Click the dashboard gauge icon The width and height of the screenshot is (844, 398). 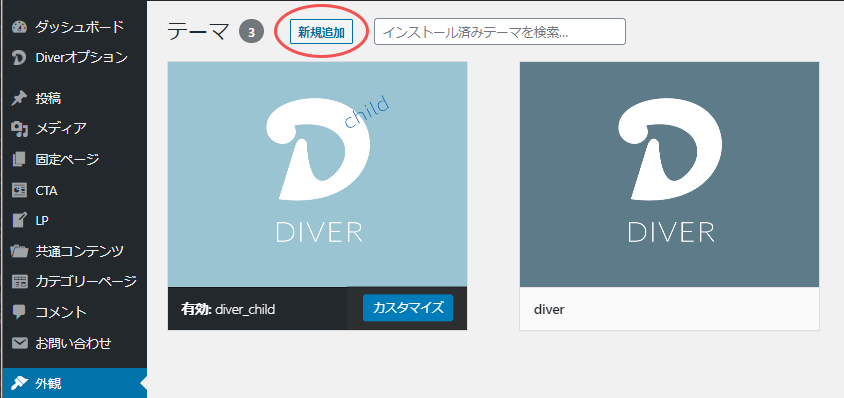[x=19, y=27]
